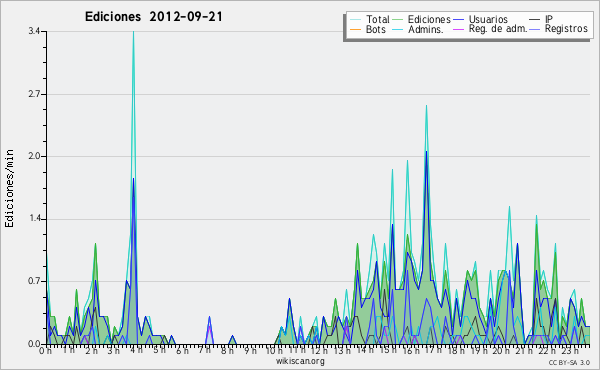The width and height of the screenshot is (600, 370).
Task: Click the 0.0 y-axis value
Action: pos(34,344)
